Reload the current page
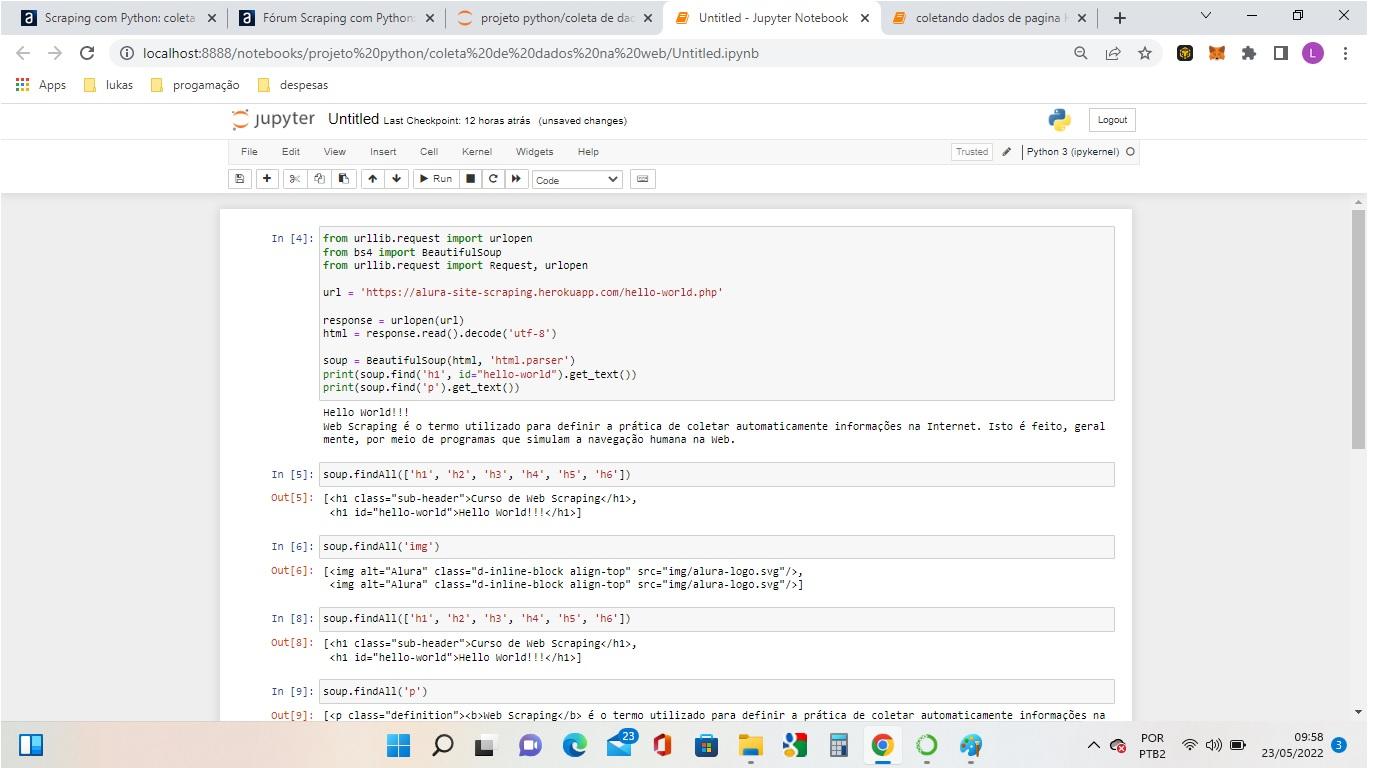The image size is (1377, 768). click(87, 53)
